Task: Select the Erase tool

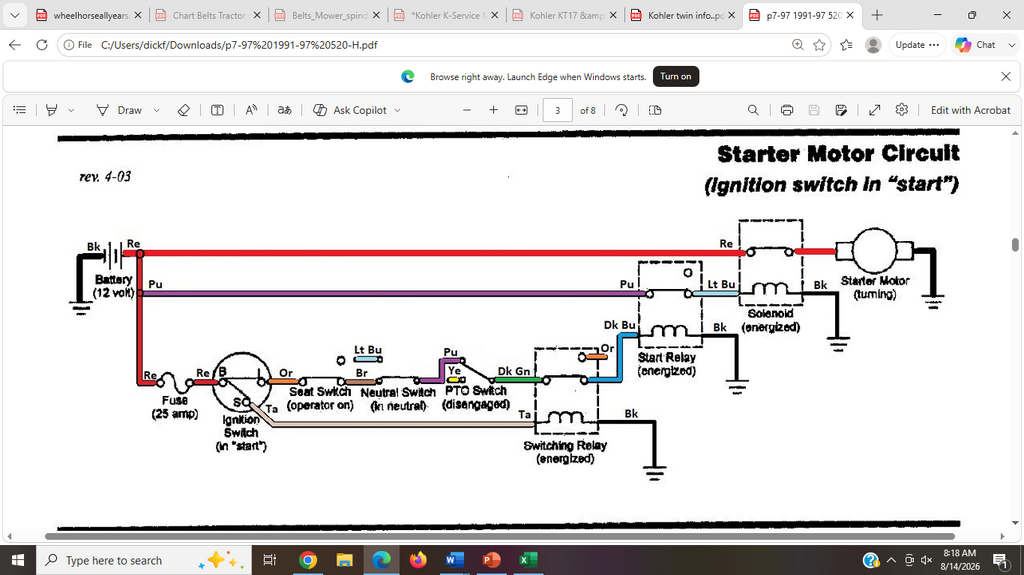Action: click(184, 110)
